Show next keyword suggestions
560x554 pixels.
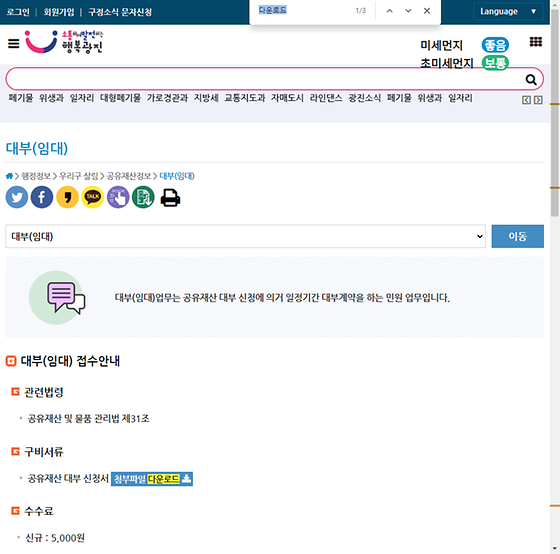pos(538,100)
